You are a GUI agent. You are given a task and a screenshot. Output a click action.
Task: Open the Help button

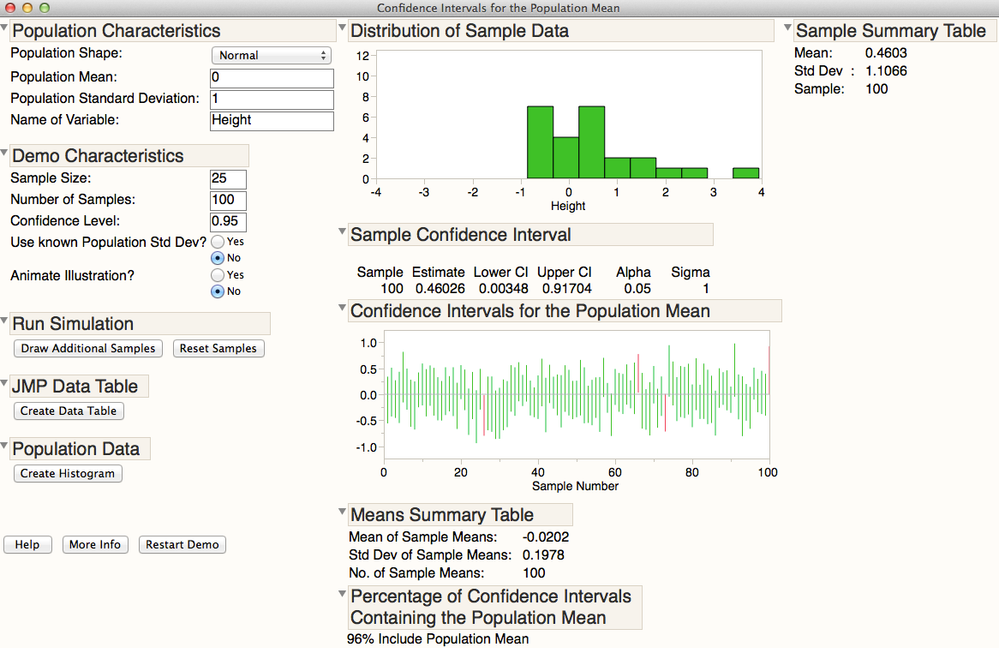coord(27,545)
